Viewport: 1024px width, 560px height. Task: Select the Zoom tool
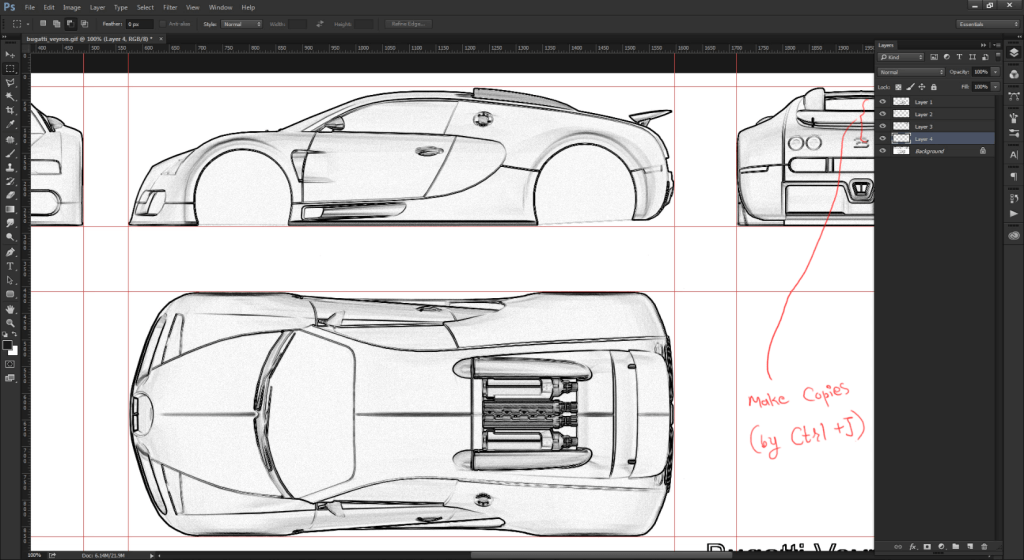[10, 323]
